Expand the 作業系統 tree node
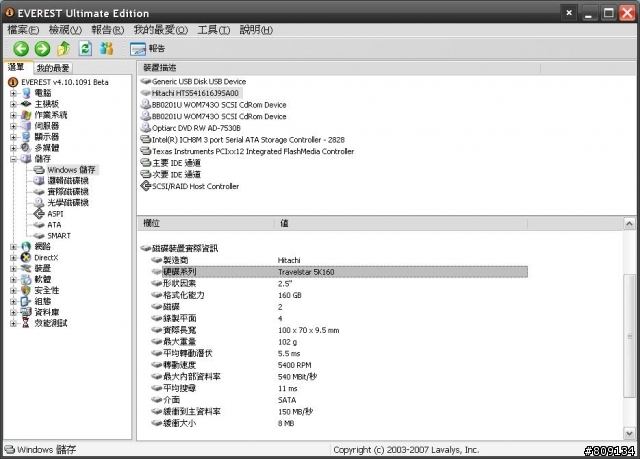 [x=13, y=115]
